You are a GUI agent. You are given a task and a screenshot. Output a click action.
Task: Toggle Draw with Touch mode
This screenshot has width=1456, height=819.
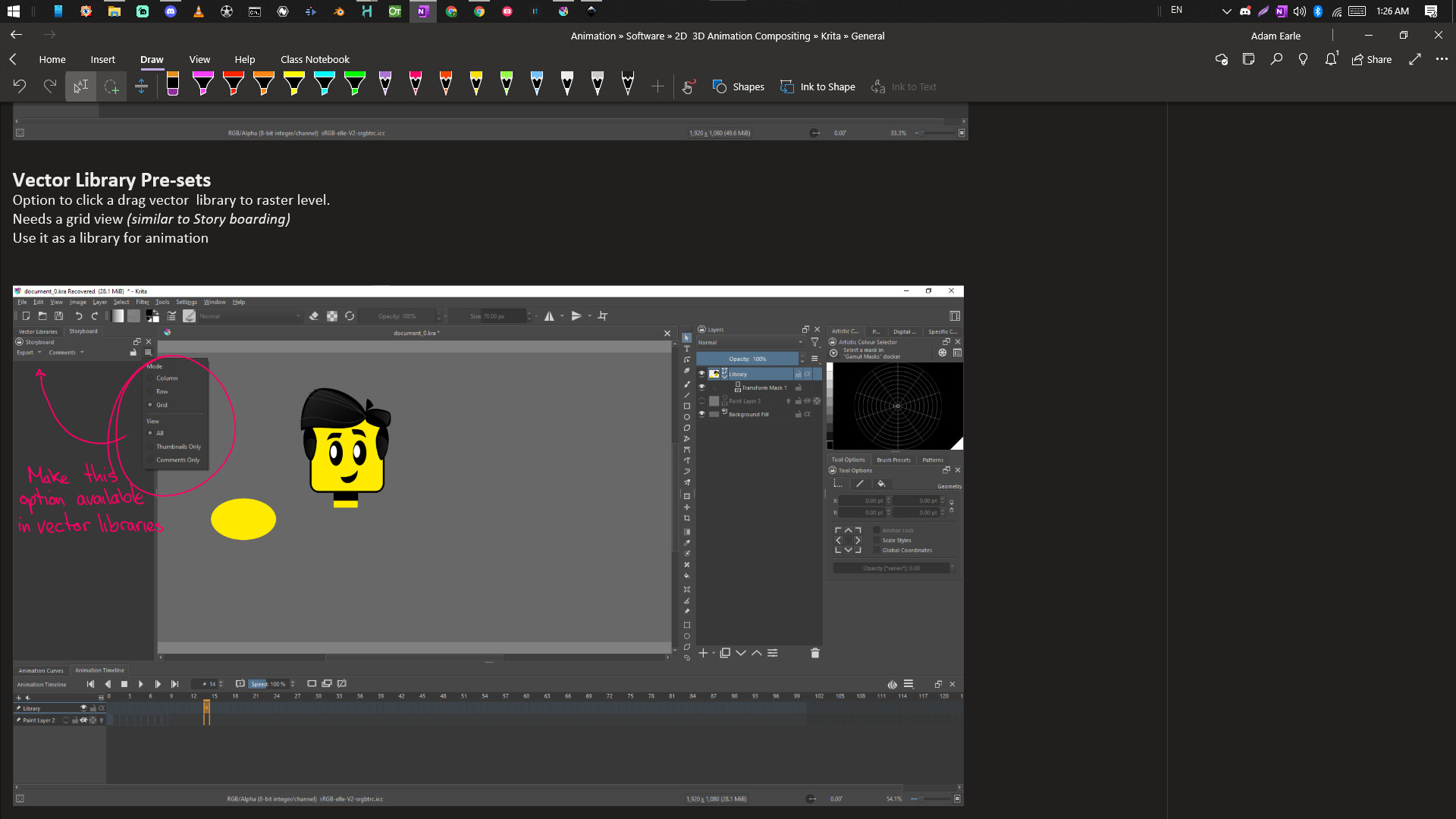click(x=688, y=87)
